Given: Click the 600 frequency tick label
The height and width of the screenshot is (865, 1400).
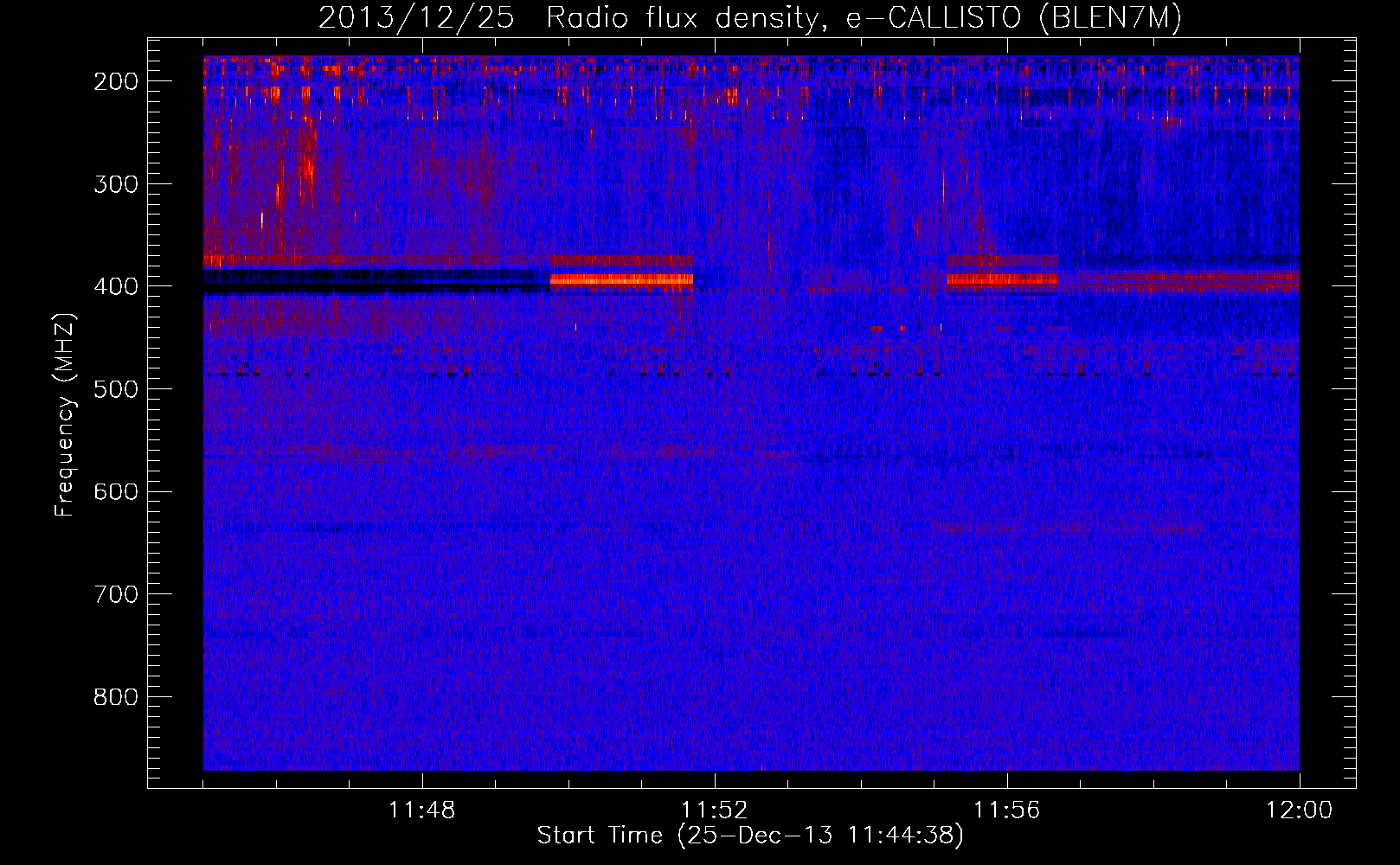Looking at the screenshot, I should (115, 491).
